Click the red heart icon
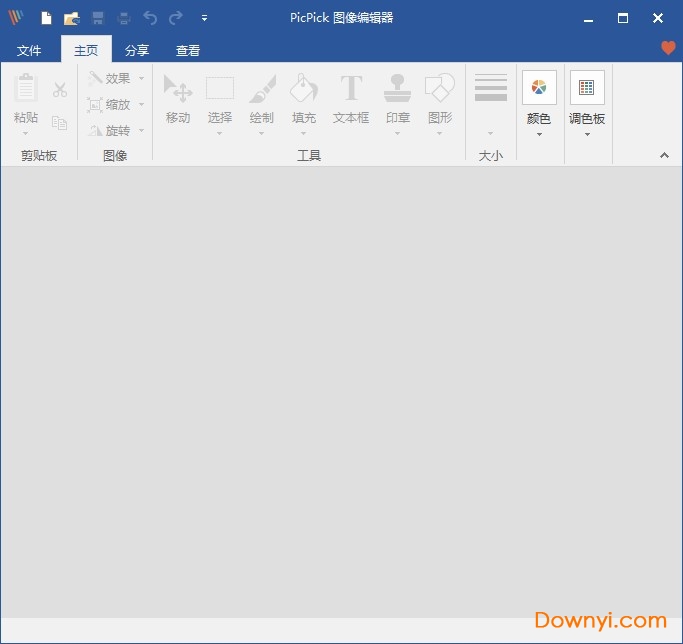This screenshot has width=683, height=644. click(x=669, y=48)
